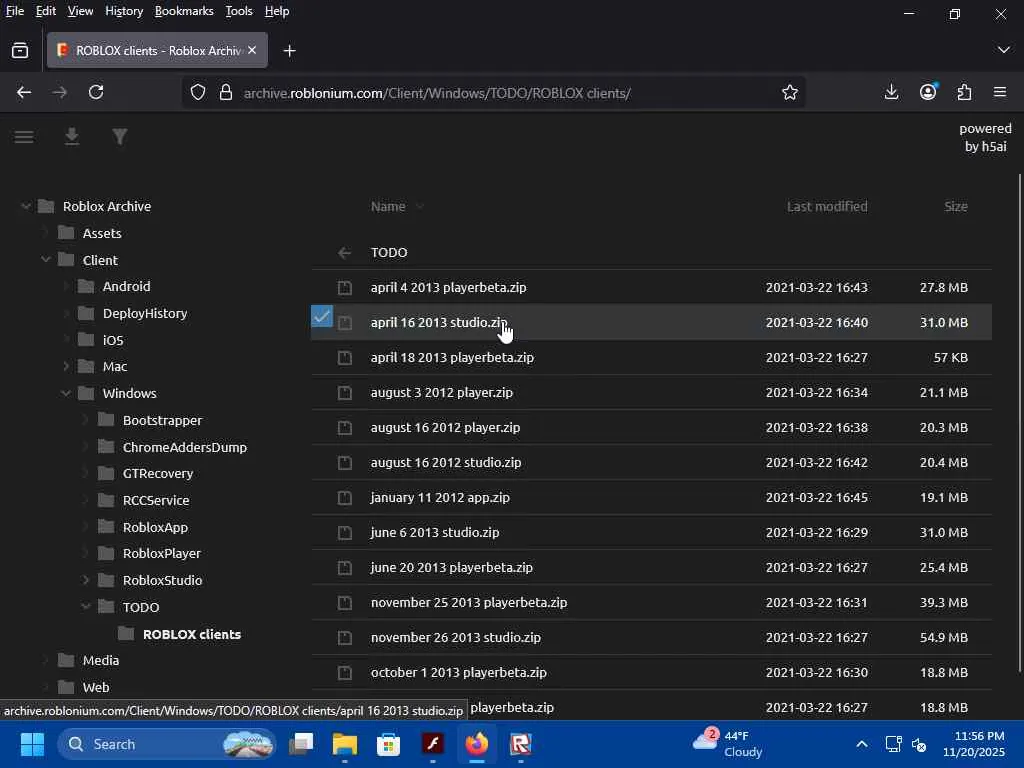Expand the Android folder in the tree
The width and height of the screenshot is (1024, 768).
pyautogui.click(x=66, y=286)
